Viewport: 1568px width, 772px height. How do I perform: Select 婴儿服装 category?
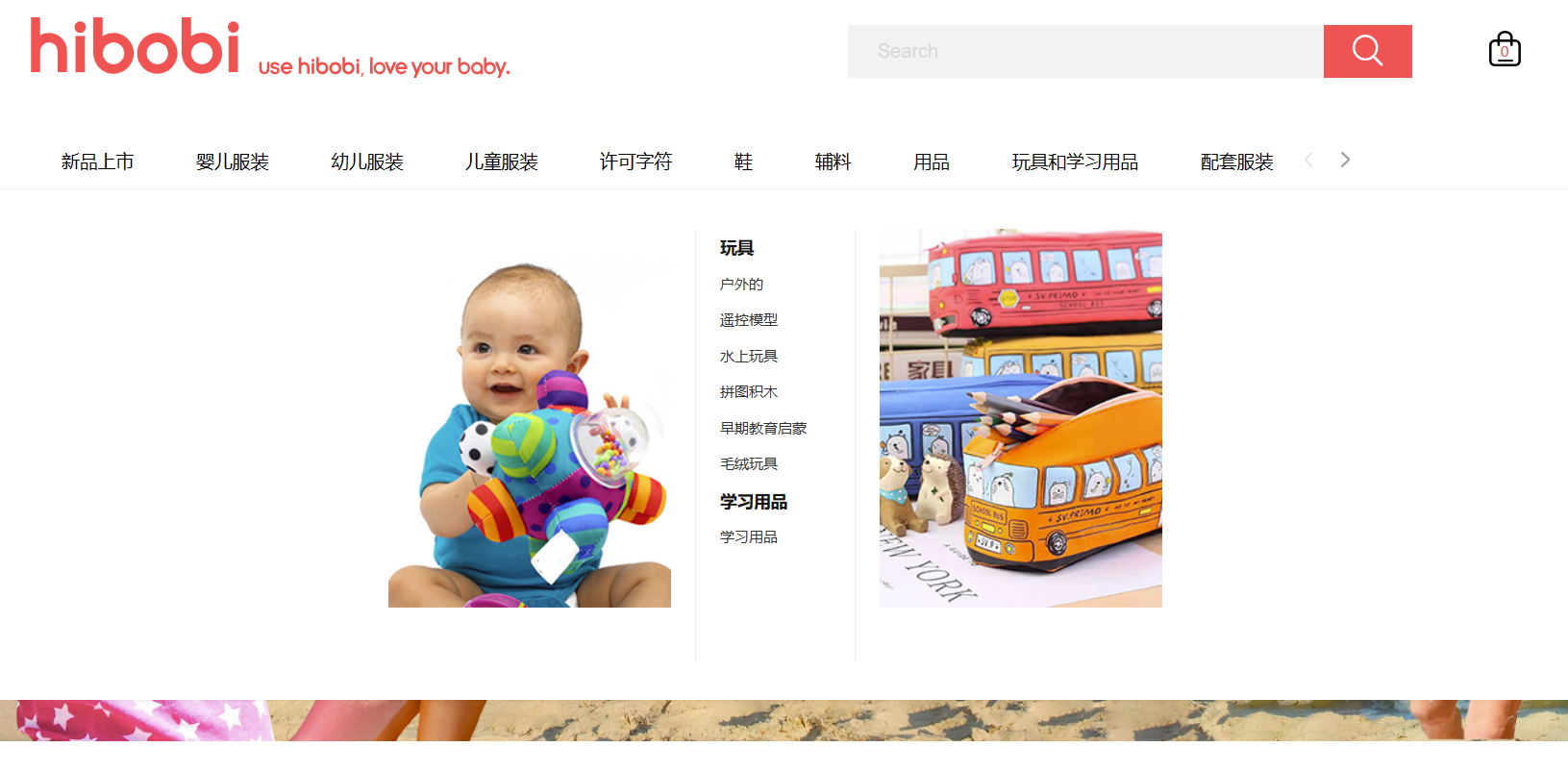[x=232, y=162]
